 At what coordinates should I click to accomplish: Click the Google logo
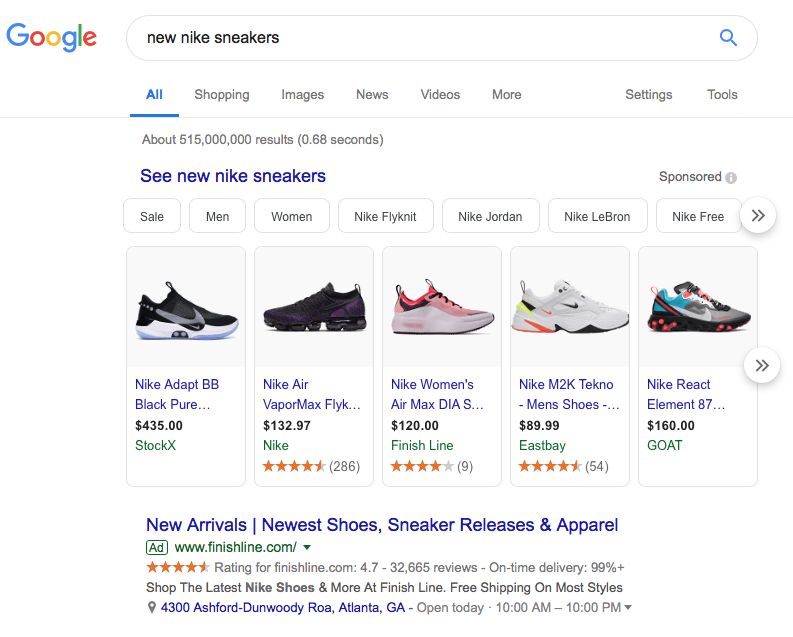coord(51,37)
